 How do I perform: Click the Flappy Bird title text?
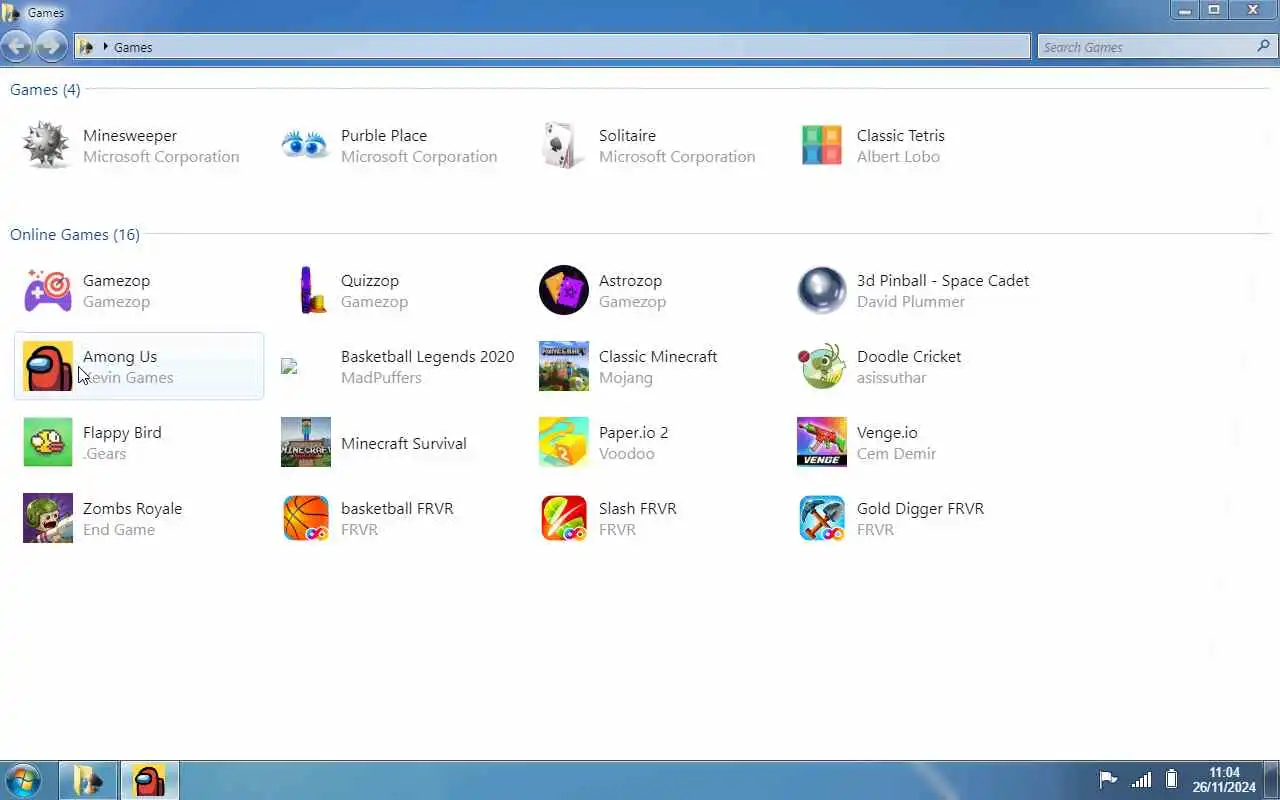pos(122,432)
